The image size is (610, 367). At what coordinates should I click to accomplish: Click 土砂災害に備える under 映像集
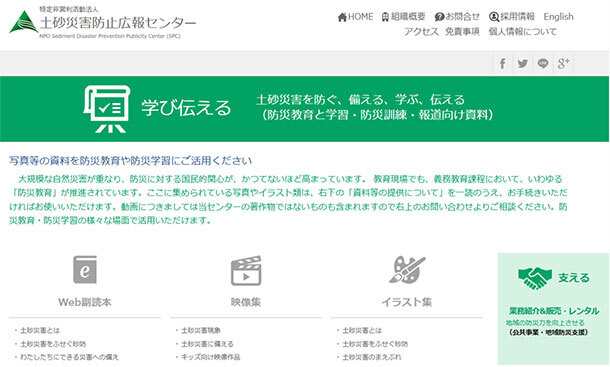[207, 344]
